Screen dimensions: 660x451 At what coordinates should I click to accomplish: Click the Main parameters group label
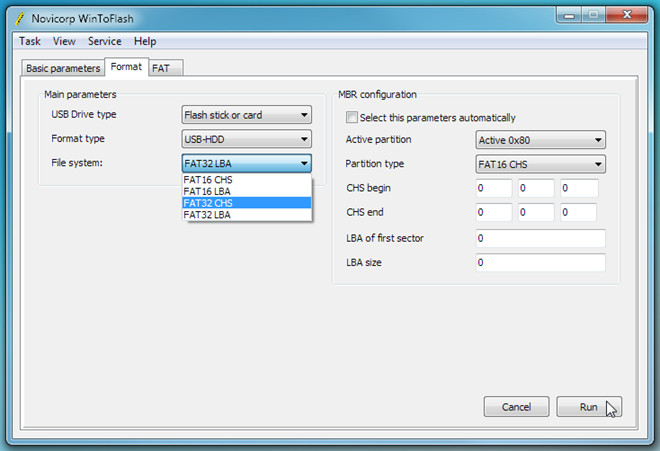pyautogui.click(x=80, y=94)
